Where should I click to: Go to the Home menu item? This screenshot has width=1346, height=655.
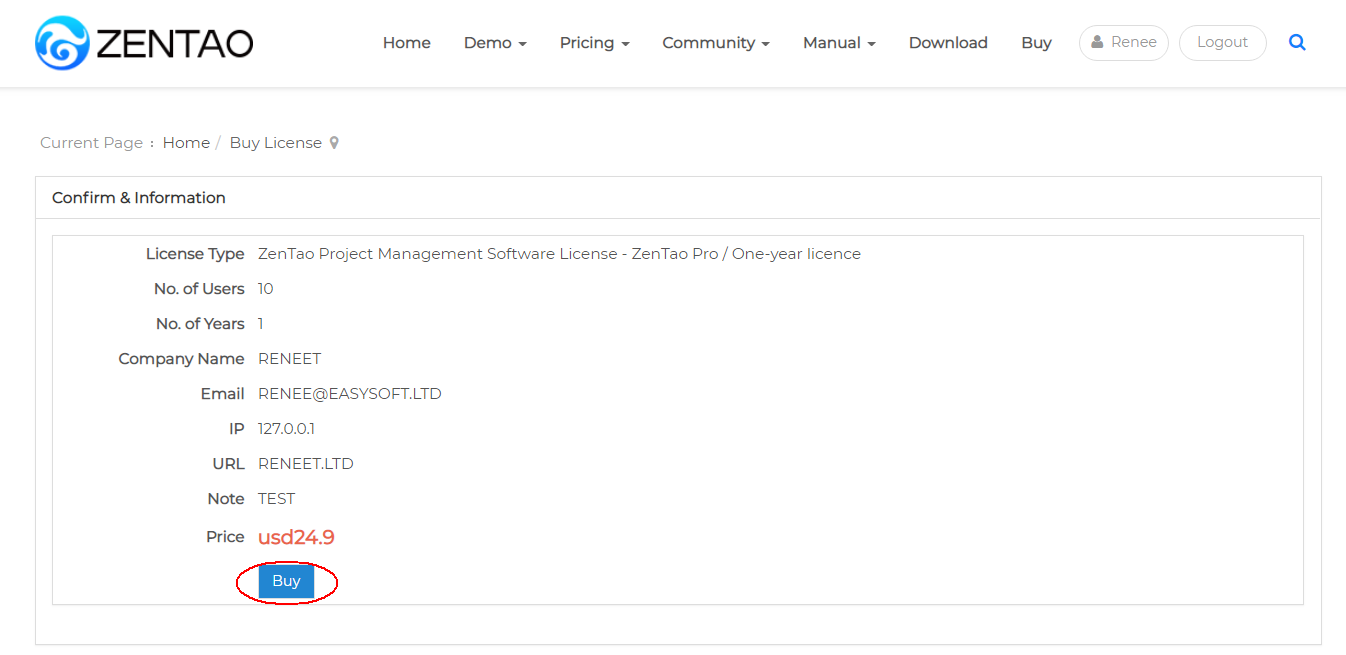[x=407, y=43]
